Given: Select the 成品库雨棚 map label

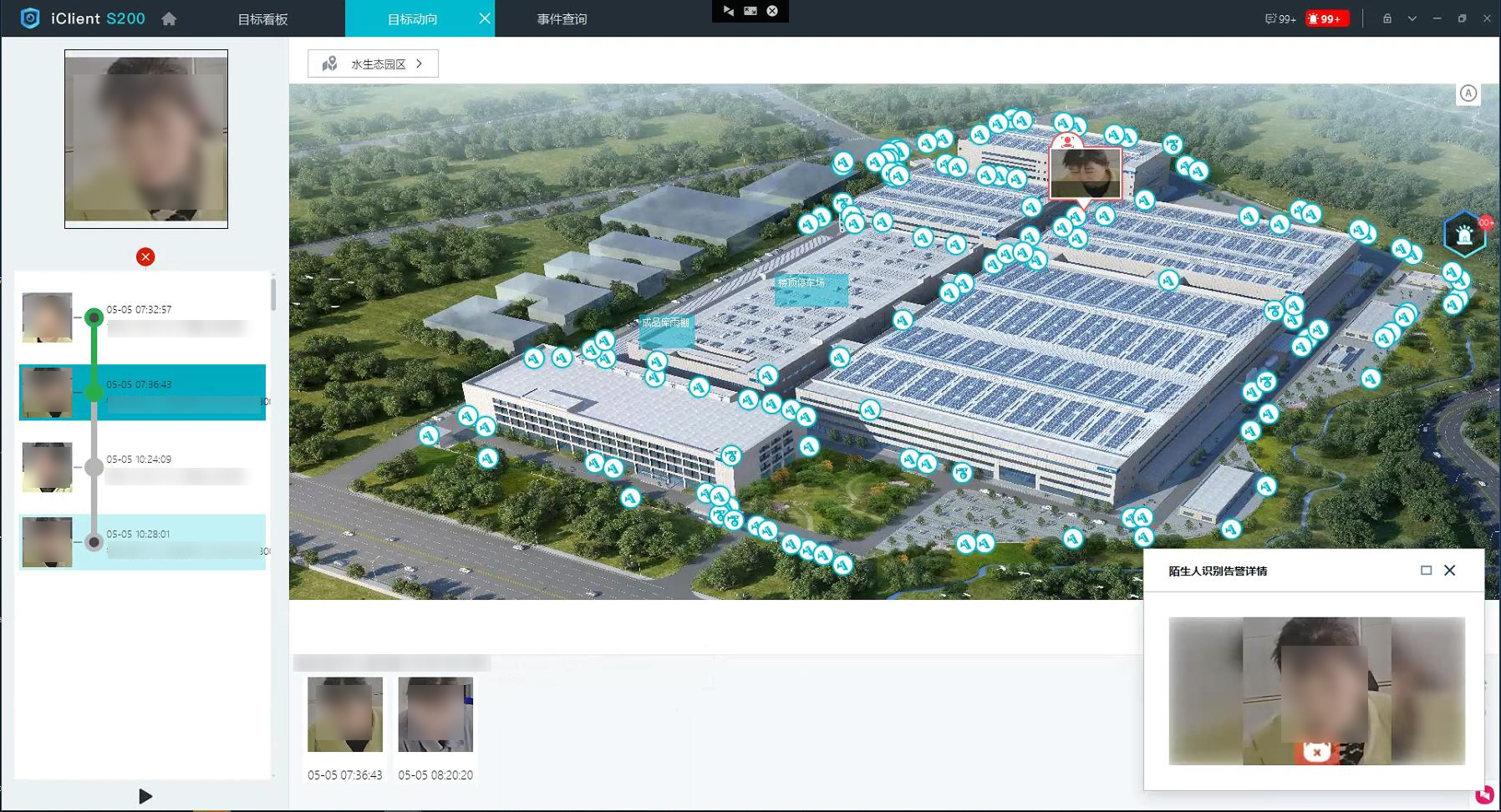Looking at the screenshot, I should click(x=666, y=330).
